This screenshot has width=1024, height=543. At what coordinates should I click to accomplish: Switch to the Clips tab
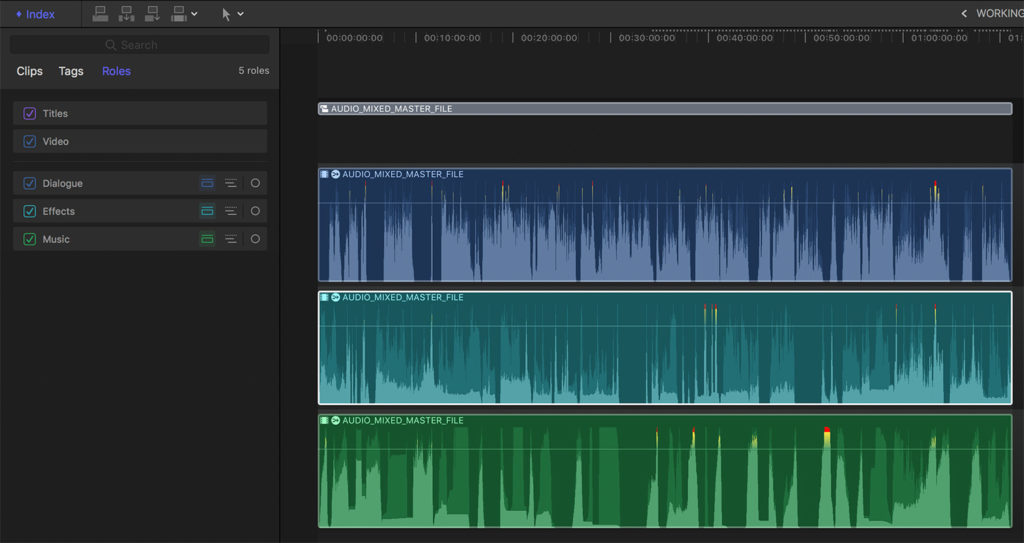point(29,71)
